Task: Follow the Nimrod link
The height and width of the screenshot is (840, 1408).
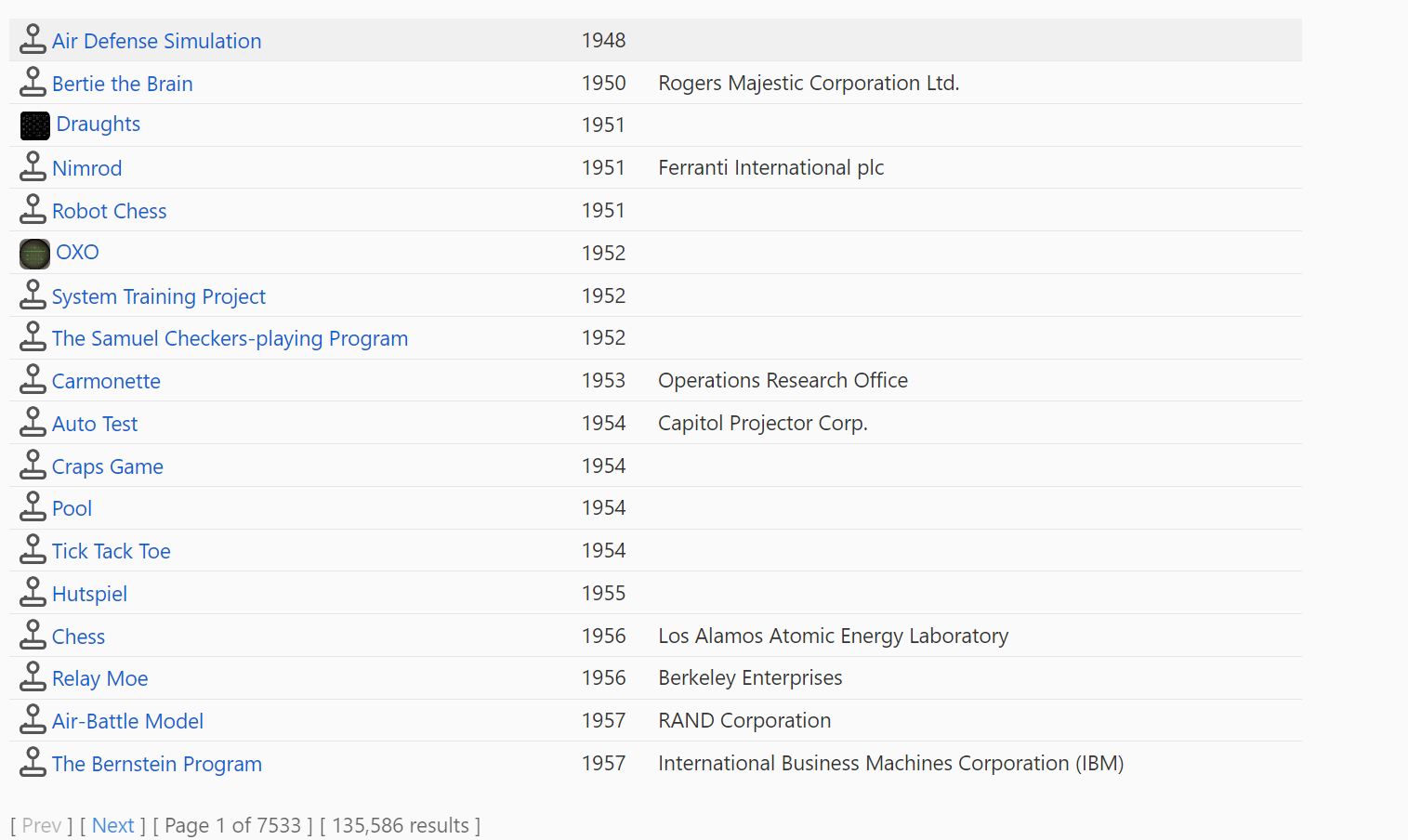Action: click(x=87, y=168)
